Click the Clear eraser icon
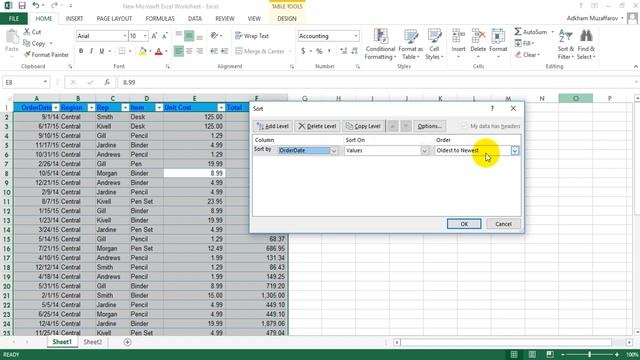Image resolution: width=640 pixels, height=360 pixels. coord(518,54)
